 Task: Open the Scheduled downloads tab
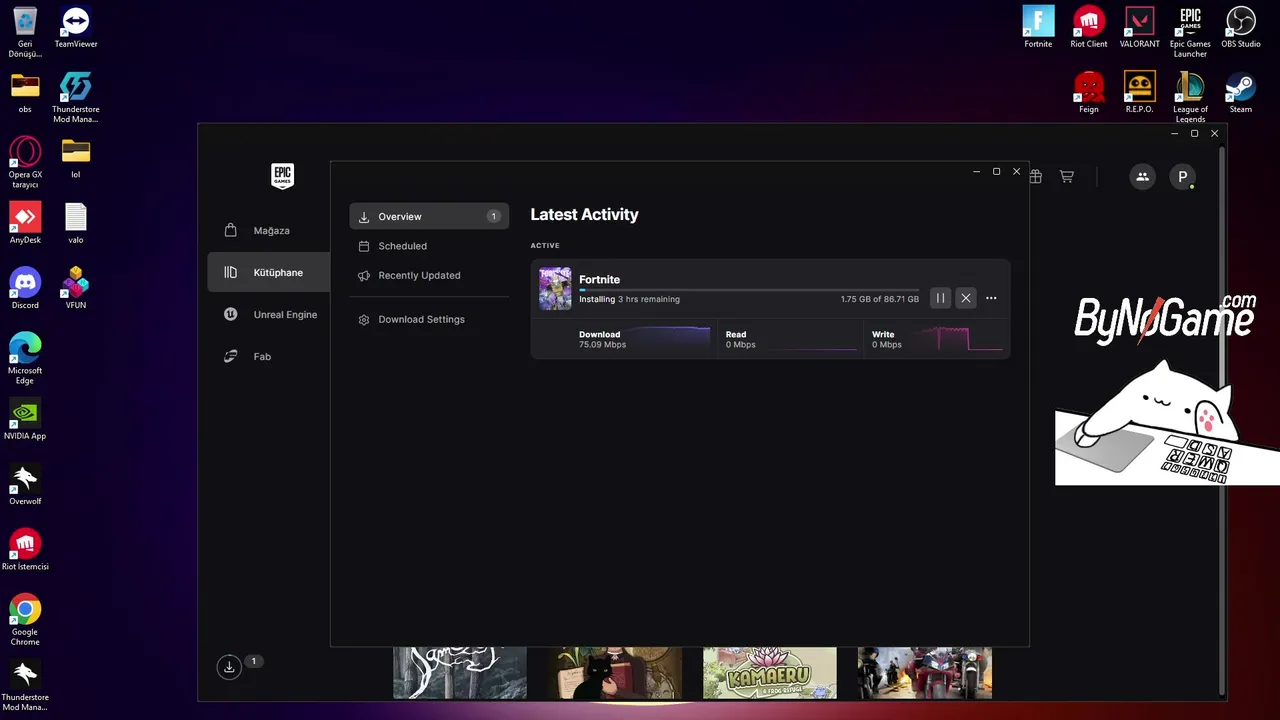tap(429, 246)
